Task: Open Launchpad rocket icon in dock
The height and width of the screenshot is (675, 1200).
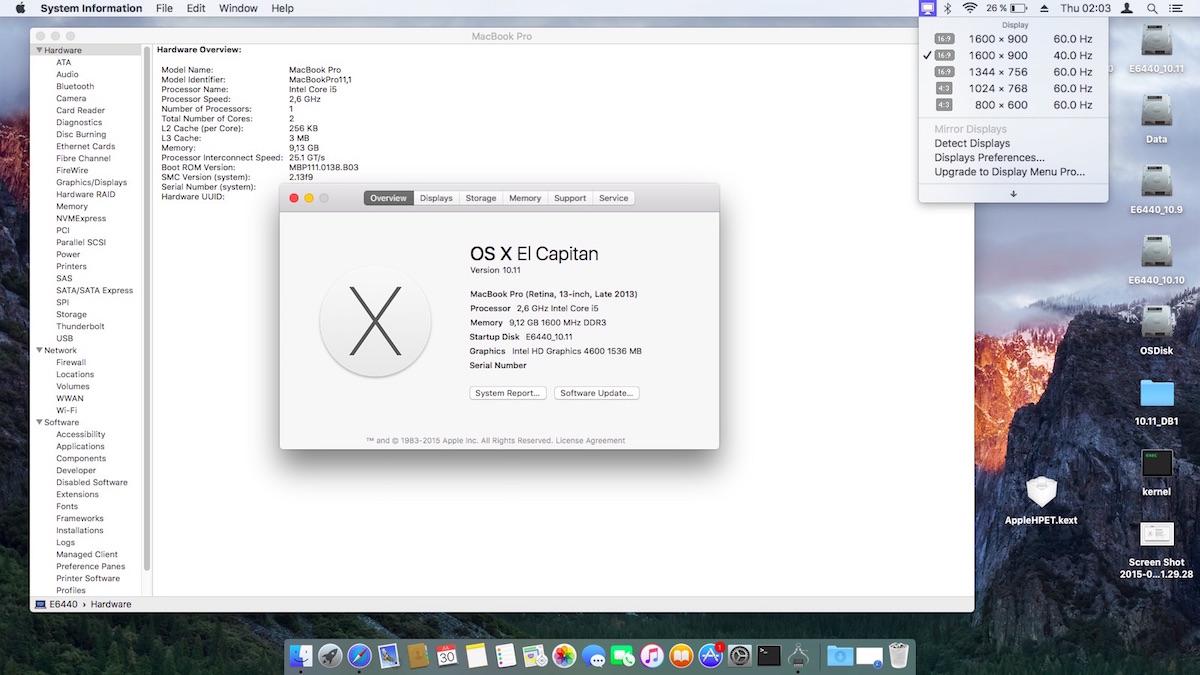Action: pos(330,656)
